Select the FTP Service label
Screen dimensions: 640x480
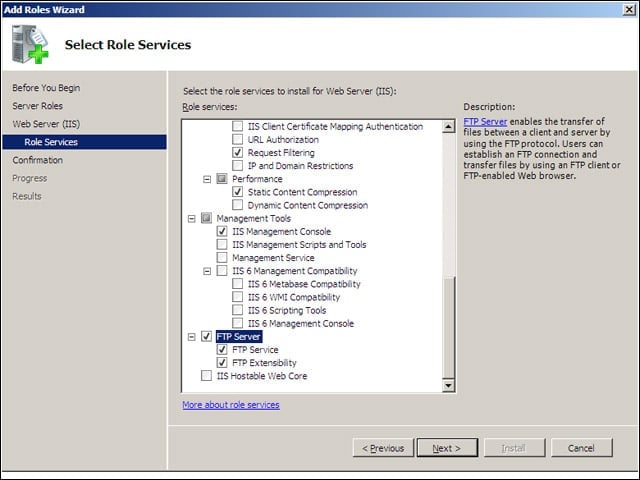click(x=255, y=349)
